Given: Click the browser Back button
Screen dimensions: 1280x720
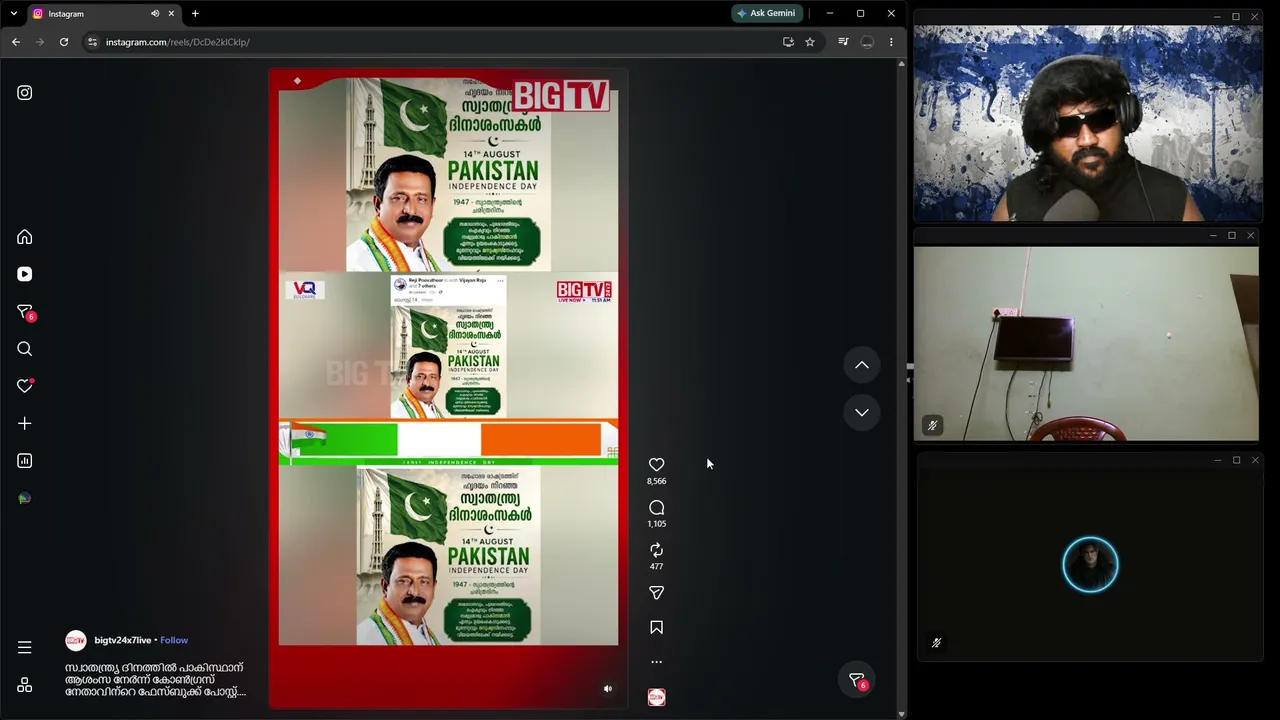Looking at the screenshot, I should tap(16, 42).
